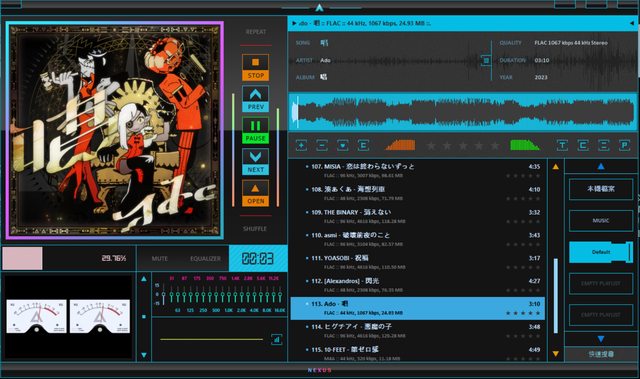Toggle SHUFFLE mode

tap(255, 229)
